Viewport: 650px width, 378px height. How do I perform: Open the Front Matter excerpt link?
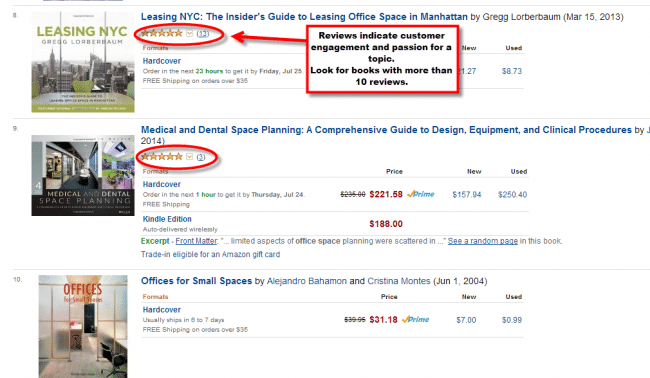(196, 241)
